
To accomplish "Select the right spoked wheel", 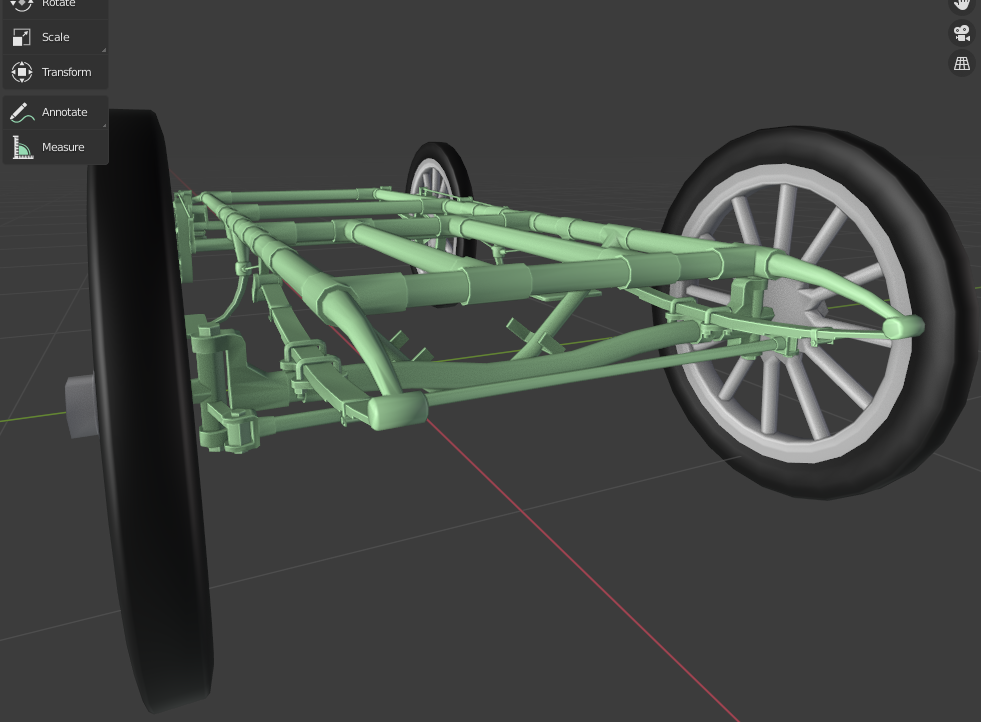I will click(820, 312).
